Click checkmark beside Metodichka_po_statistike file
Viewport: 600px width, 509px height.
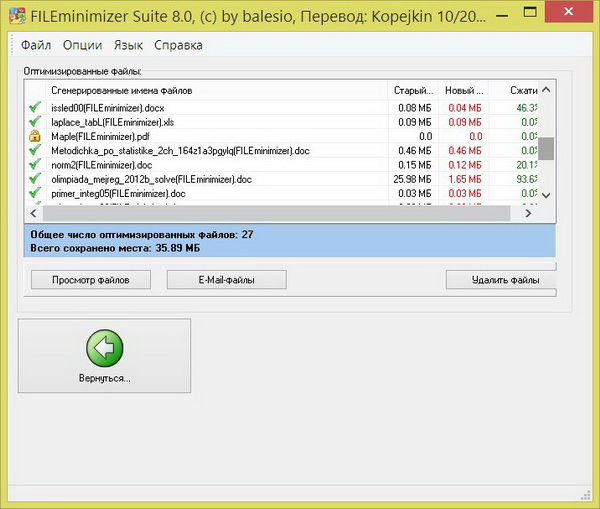(34, 151)
